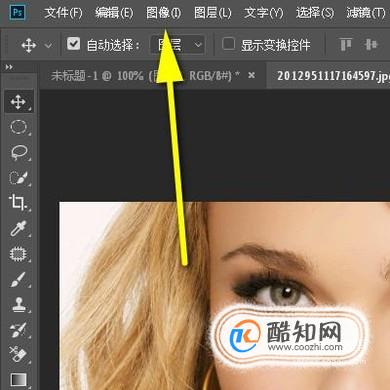This screenshot has height=390, width=390.
Task: Click the align top edges icon
Action: pyautogui.click(x=346, y=44)
